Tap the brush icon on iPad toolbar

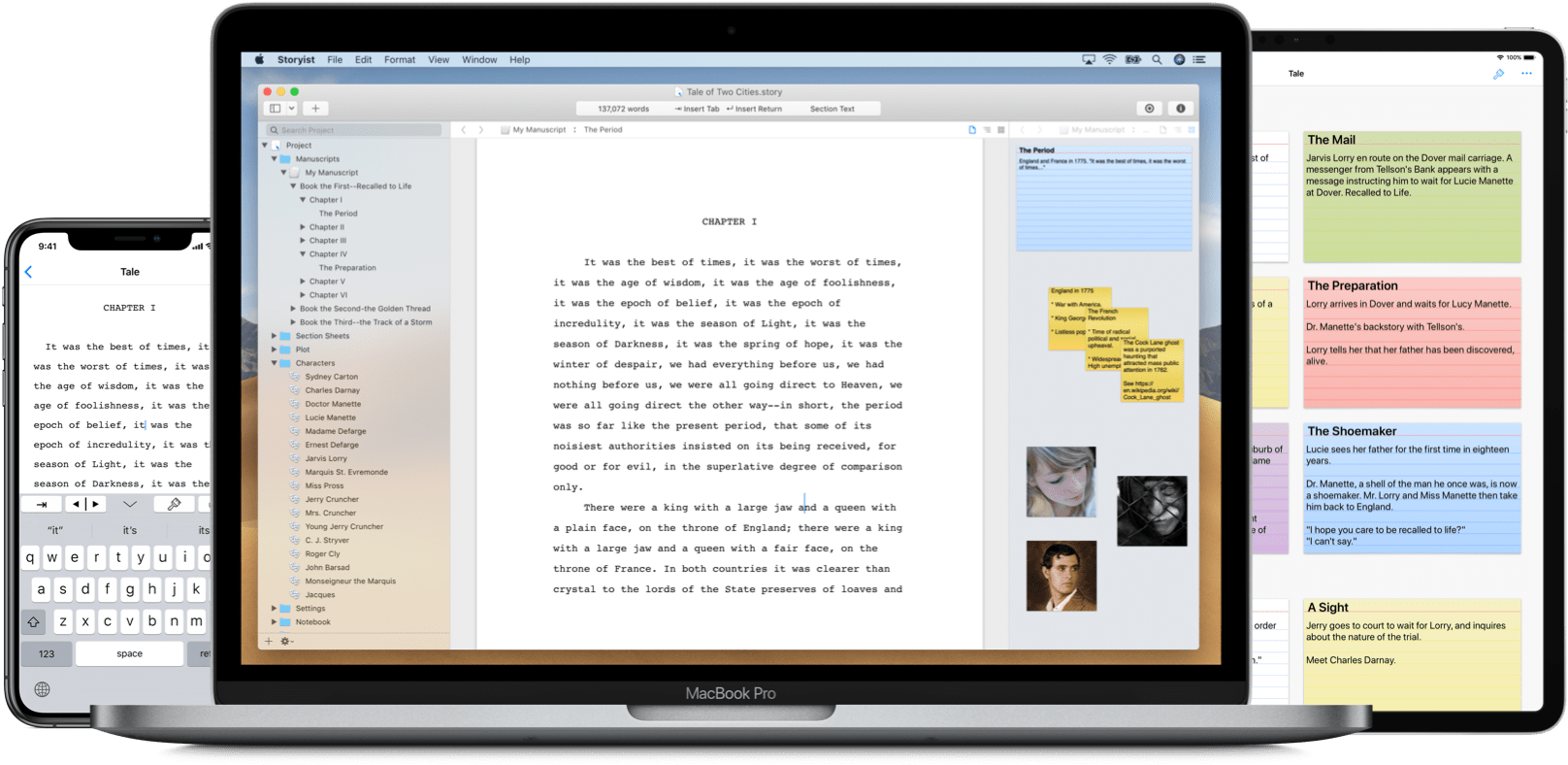click(x=1498, y=74)
